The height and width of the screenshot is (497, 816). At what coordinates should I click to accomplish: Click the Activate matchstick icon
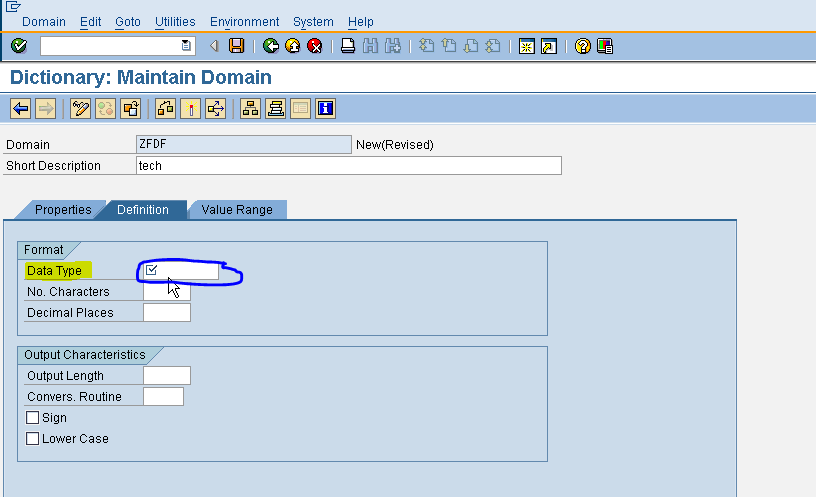click(190, 109)
